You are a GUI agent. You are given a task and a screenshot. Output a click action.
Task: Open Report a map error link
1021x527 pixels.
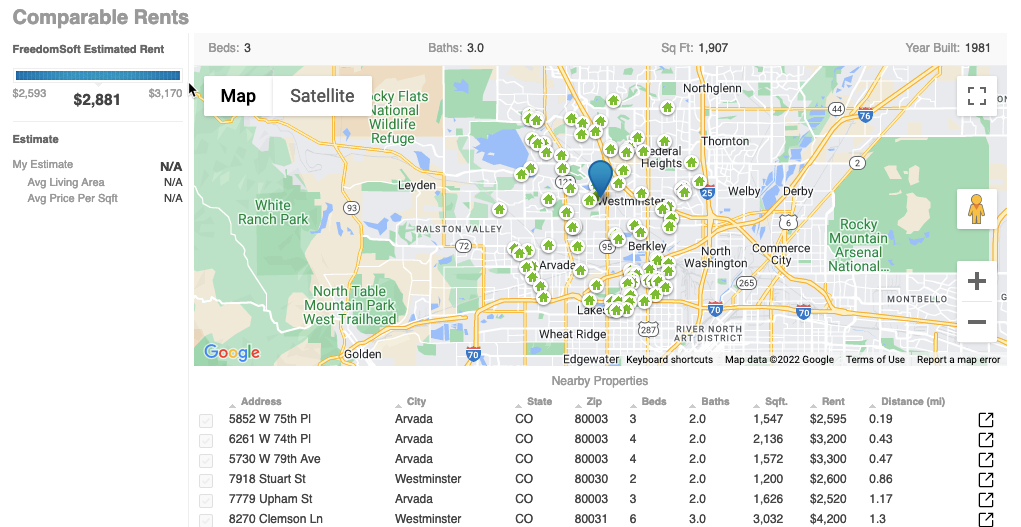958,360
